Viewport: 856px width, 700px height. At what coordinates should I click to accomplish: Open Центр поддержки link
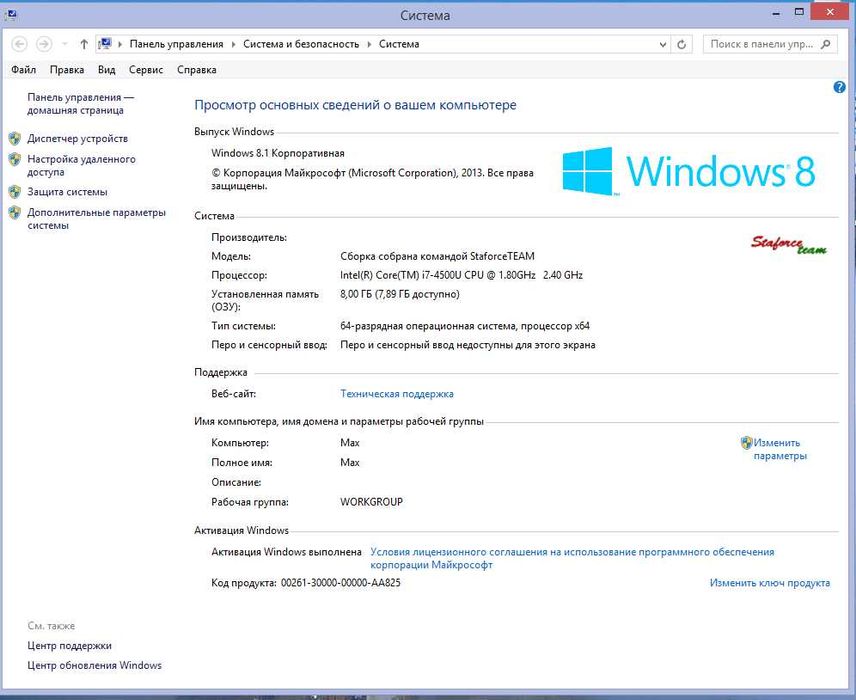pos(69,646)
